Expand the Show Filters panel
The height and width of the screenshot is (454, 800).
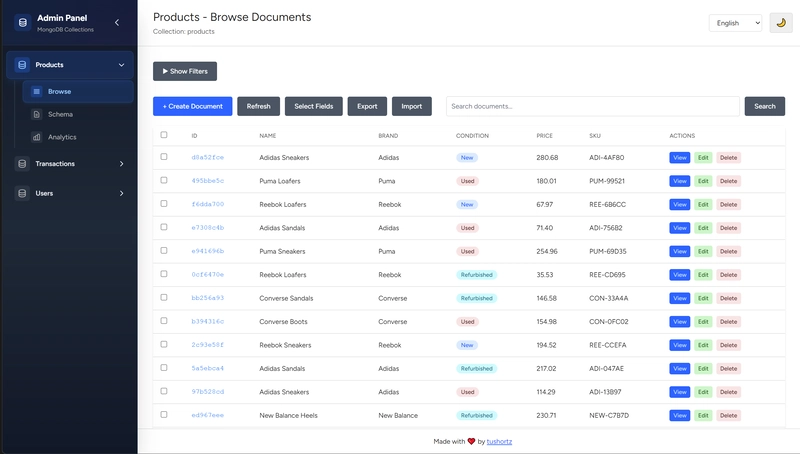click(x=185, y=71)
